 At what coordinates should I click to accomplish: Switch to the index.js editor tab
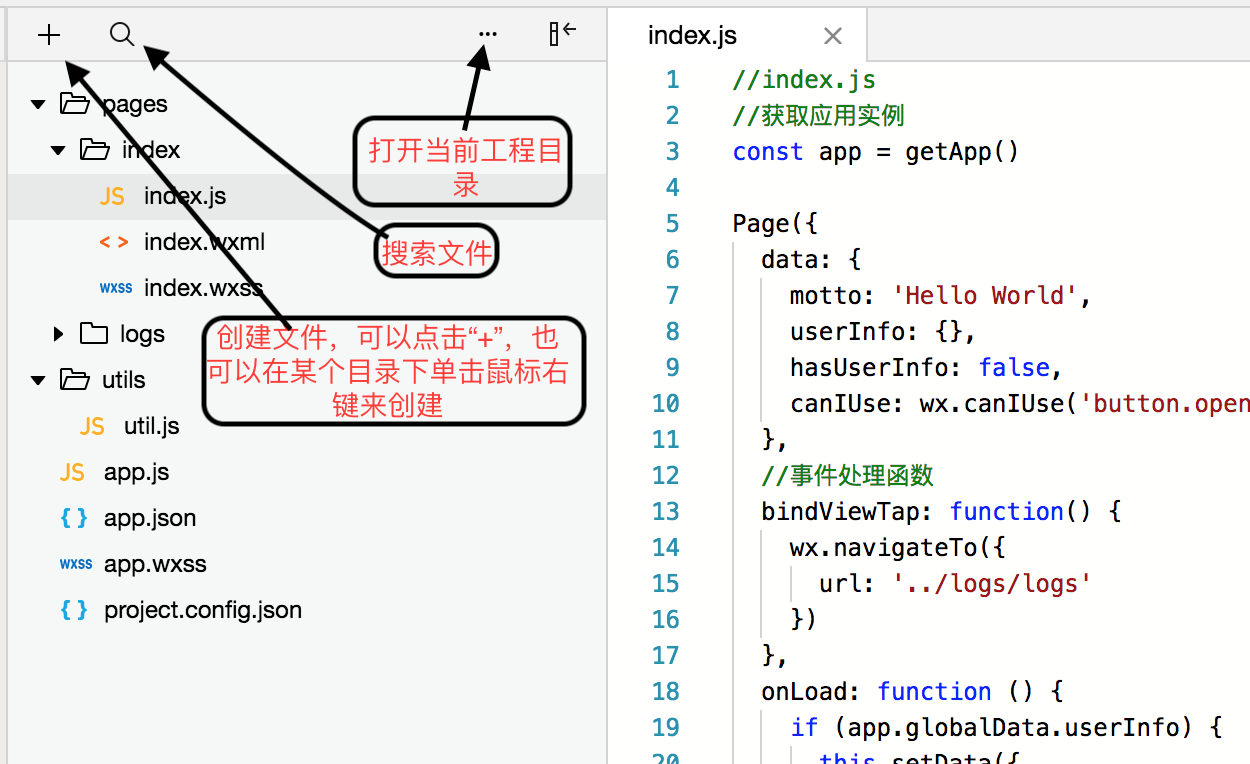pyautogui.click(x=692, y=36)
